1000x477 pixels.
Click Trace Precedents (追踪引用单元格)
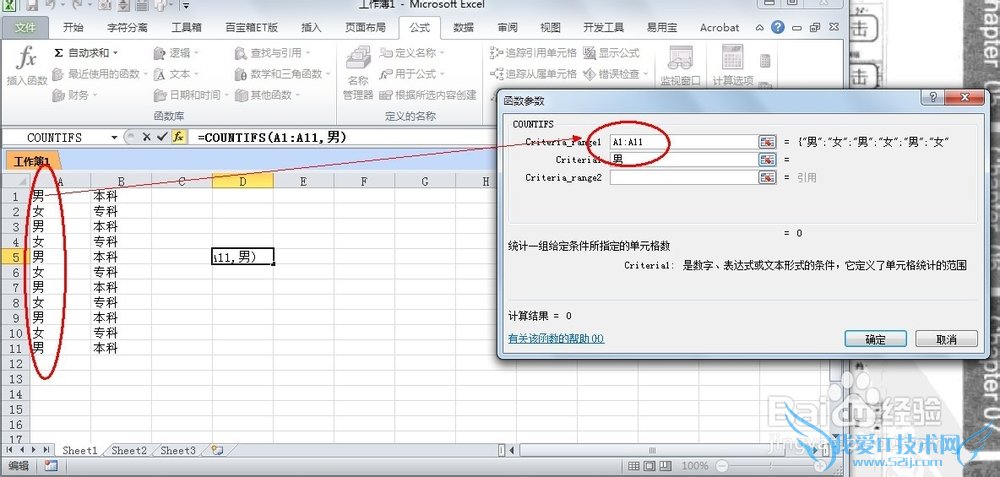533,53
